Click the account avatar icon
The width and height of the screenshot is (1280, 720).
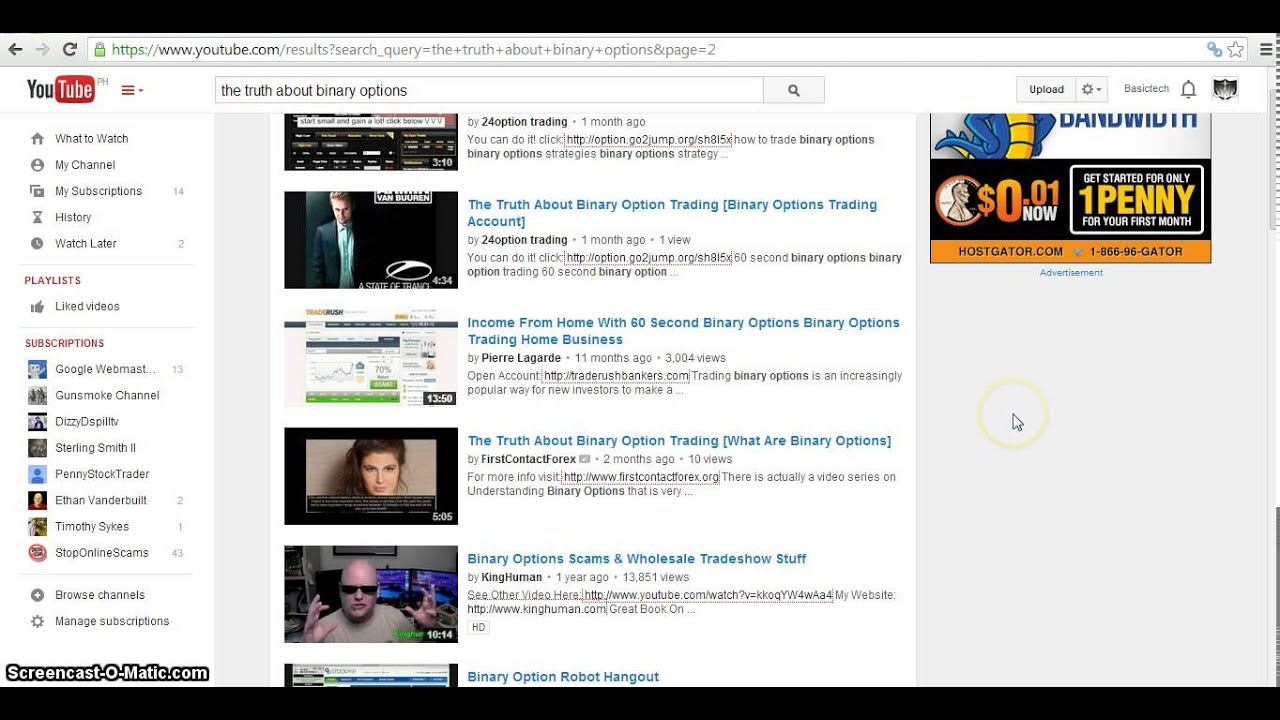[1225, 89]
